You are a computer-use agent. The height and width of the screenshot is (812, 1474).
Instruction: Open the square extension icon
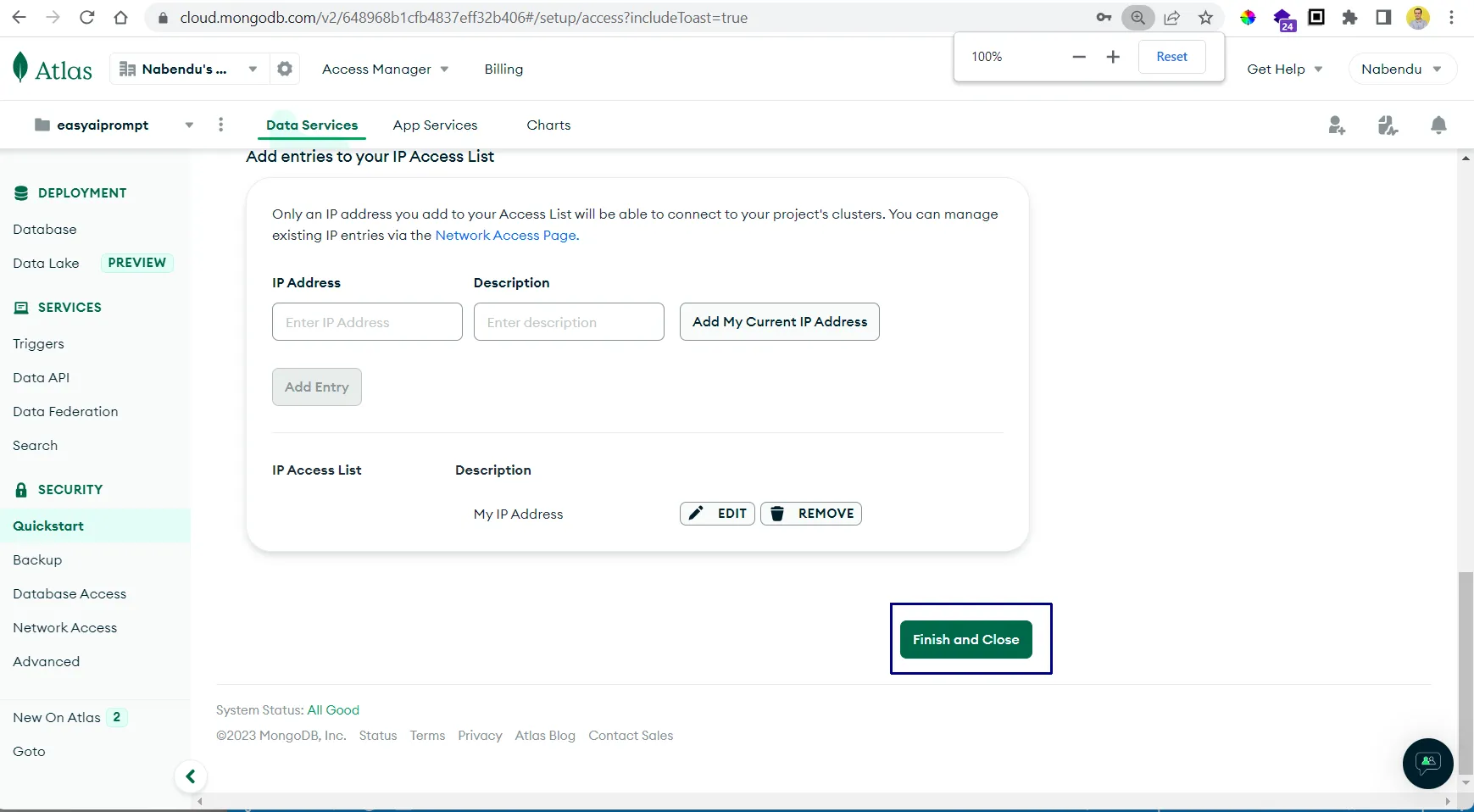click(x=1316, y=17)
